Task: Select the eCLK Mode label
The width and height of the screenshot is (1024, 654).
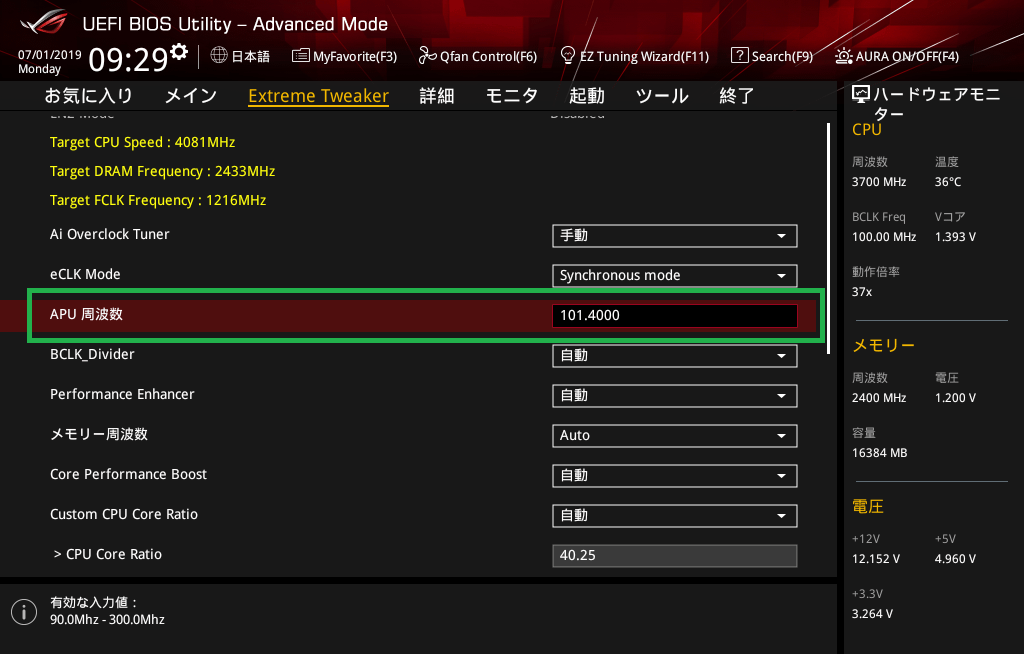Action: pyautogui.click(x=85, y=274)
